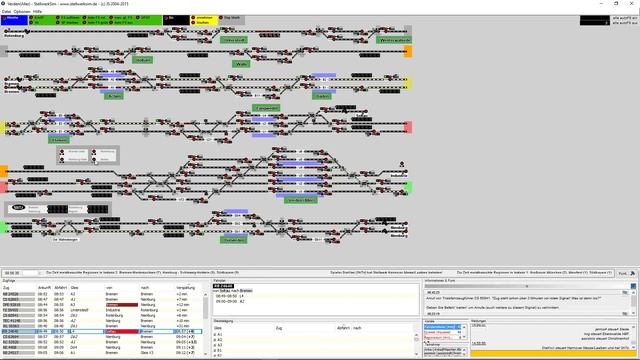Viewport: 640px width, 360px height.
Task: Select lower radio option in yellow block
Action: point(193,22)
